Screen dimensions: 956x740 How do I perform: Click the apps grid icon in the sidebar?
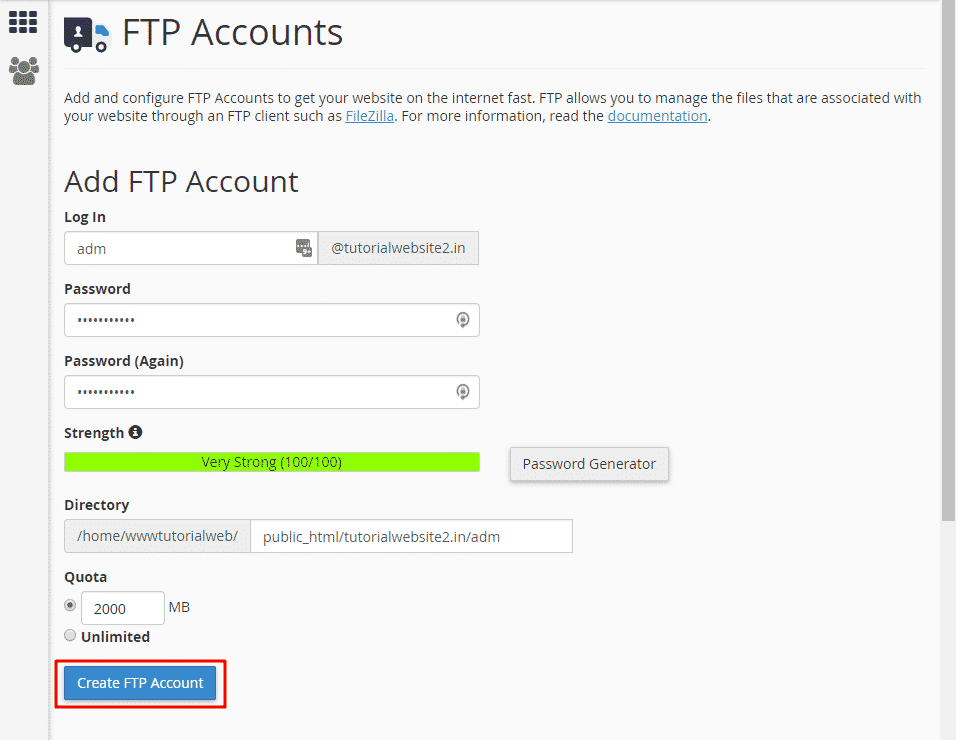22,21
